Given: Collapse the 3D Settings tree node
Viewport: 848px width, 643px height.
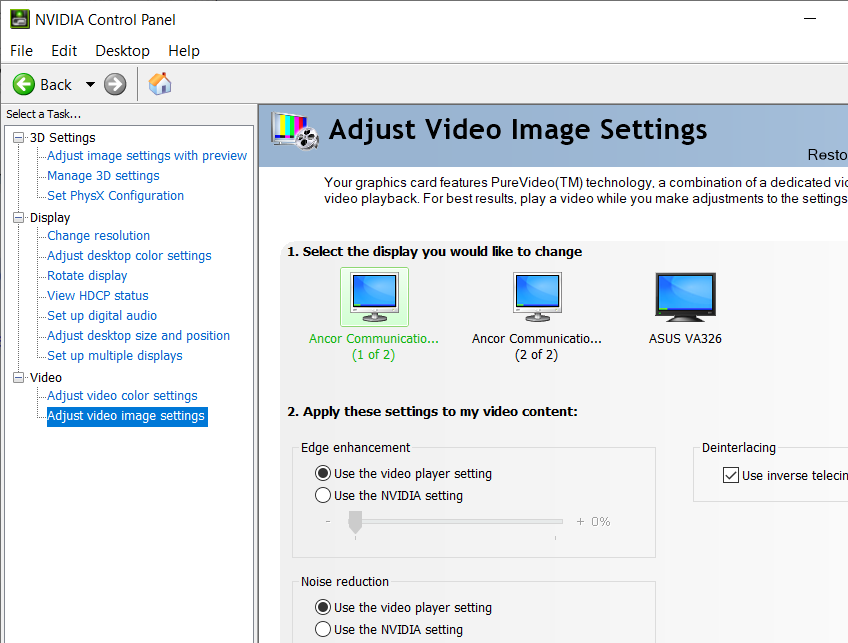Looking at the screenshot, I should (x=19, y=137).
